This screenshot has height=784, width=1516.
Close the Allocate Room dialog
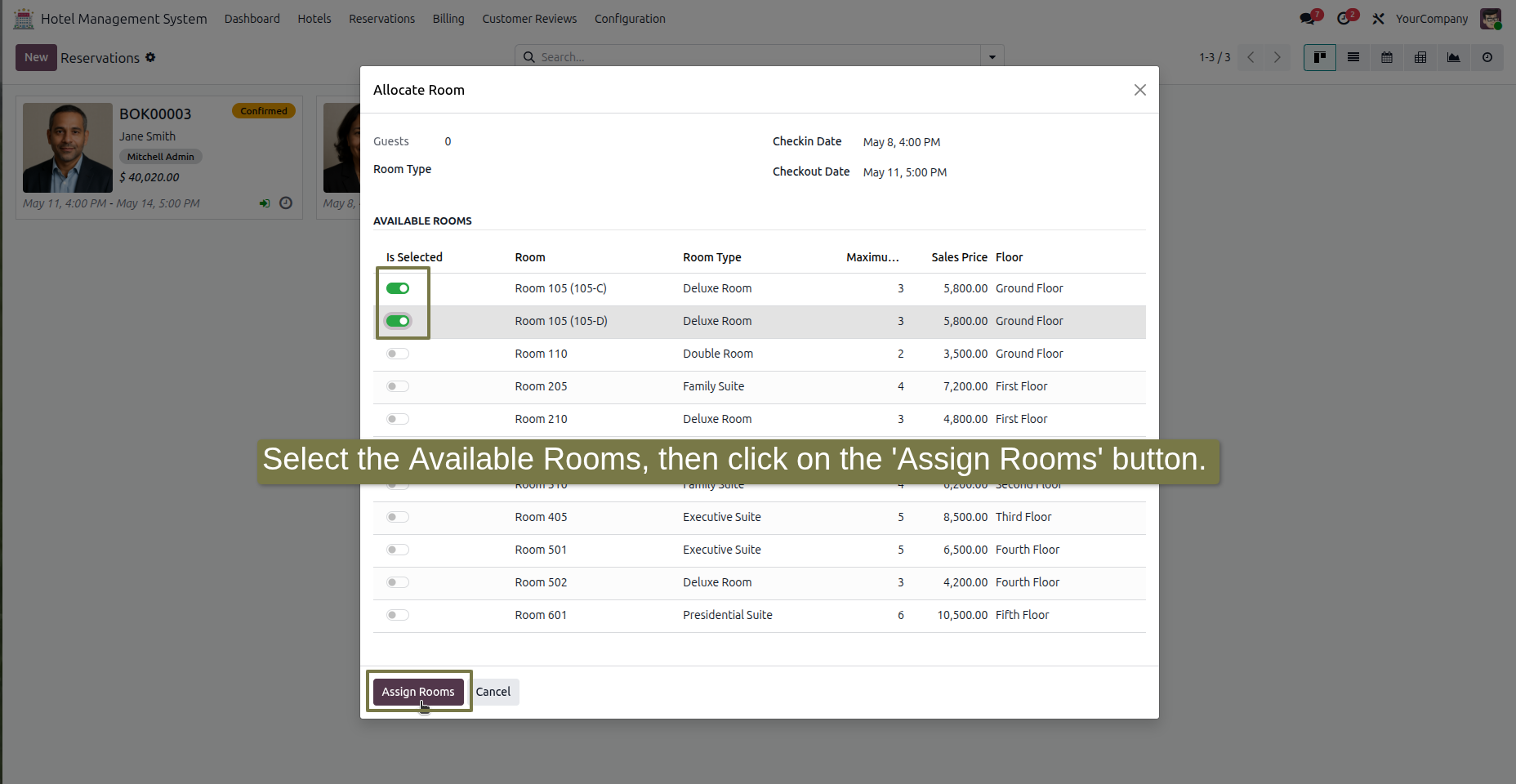coord(1140,90)
